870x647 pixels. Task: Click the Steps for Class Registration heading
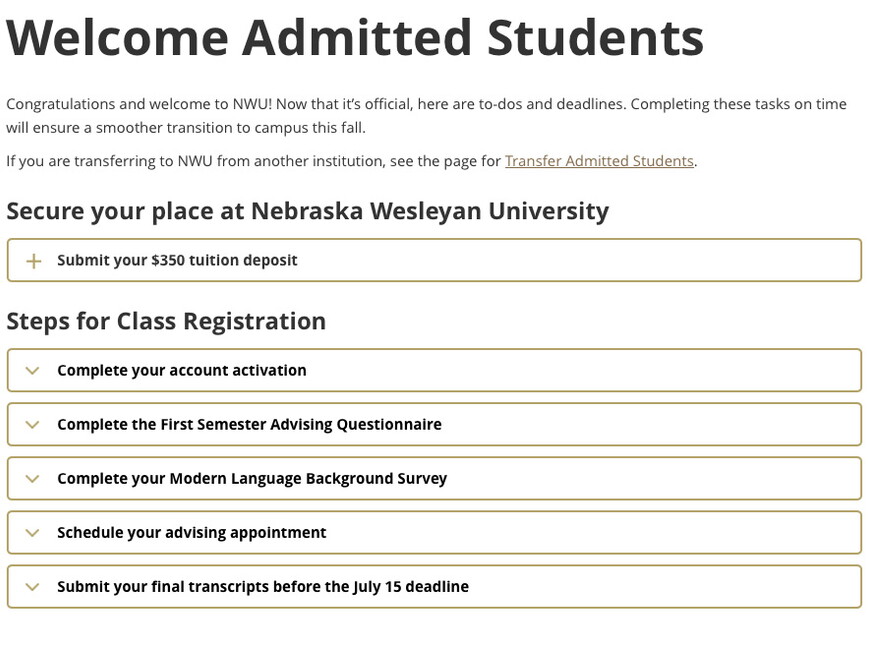(166, 320)
